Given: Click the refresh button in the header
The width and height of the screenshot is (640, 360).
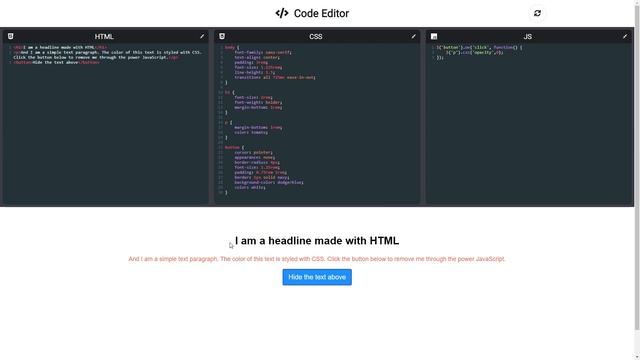Looking at the screenshot, I should (537, 13).
